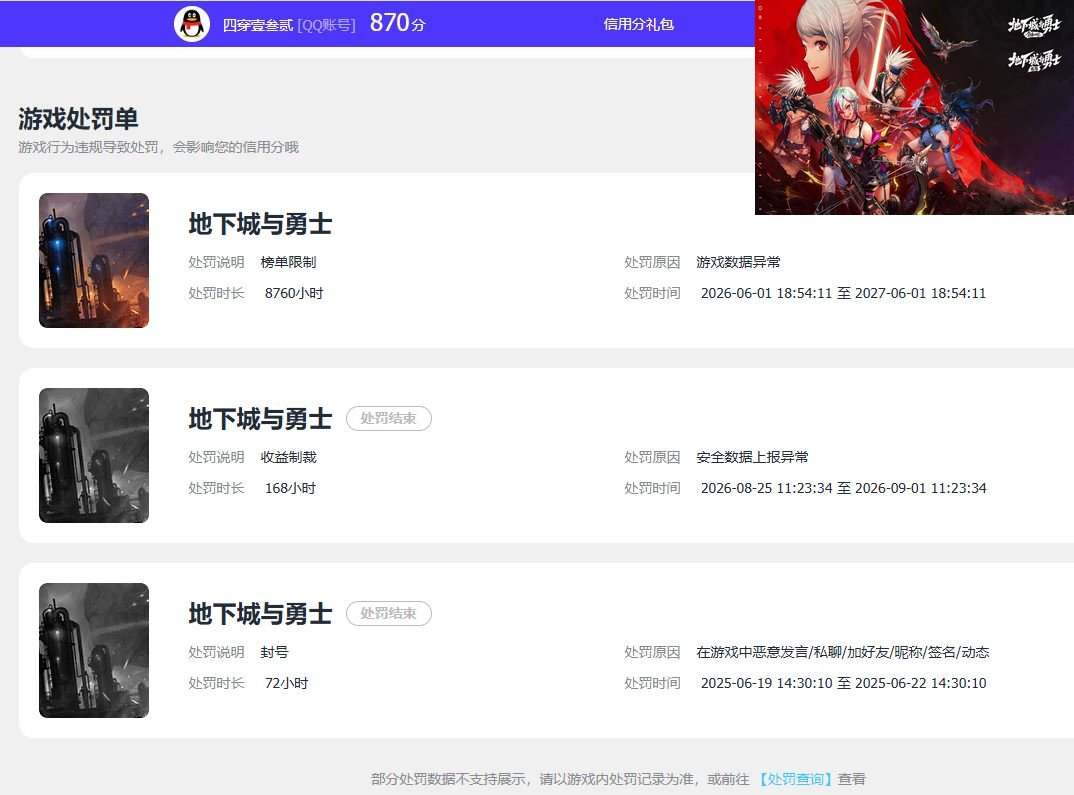Open the colored game thumbnail for 榜单限制 record

[x=94, y=260]
